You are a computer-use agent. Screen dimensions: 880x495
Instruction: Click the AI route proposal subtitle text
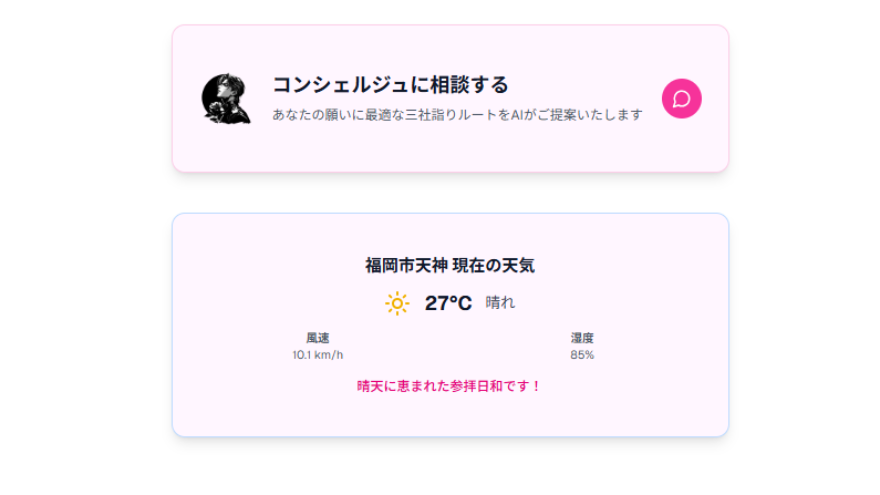[457, 115]
